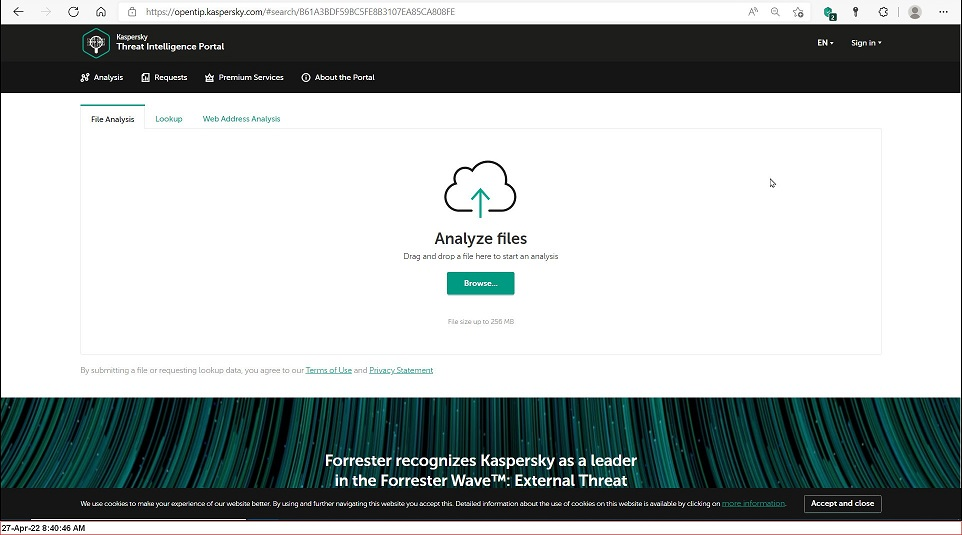Click the cloud upload icon
The height and width of the screenshot is (535, 962).
pos(480,190)
